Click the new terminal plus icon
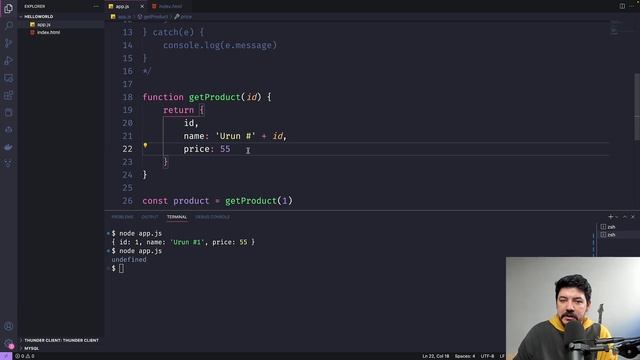This screenshot has height=360, width=640. pos(610,217)
